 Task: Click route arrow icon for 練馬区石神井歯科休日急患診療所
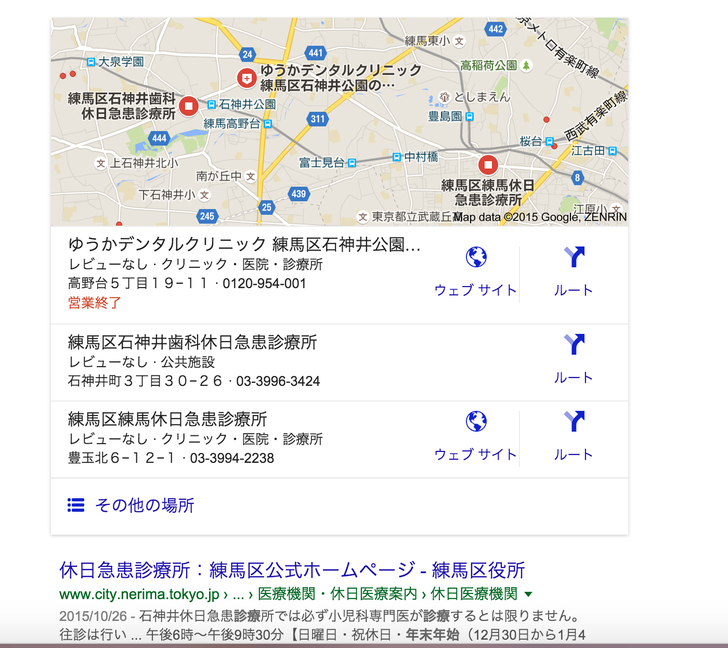coord(574,344)
